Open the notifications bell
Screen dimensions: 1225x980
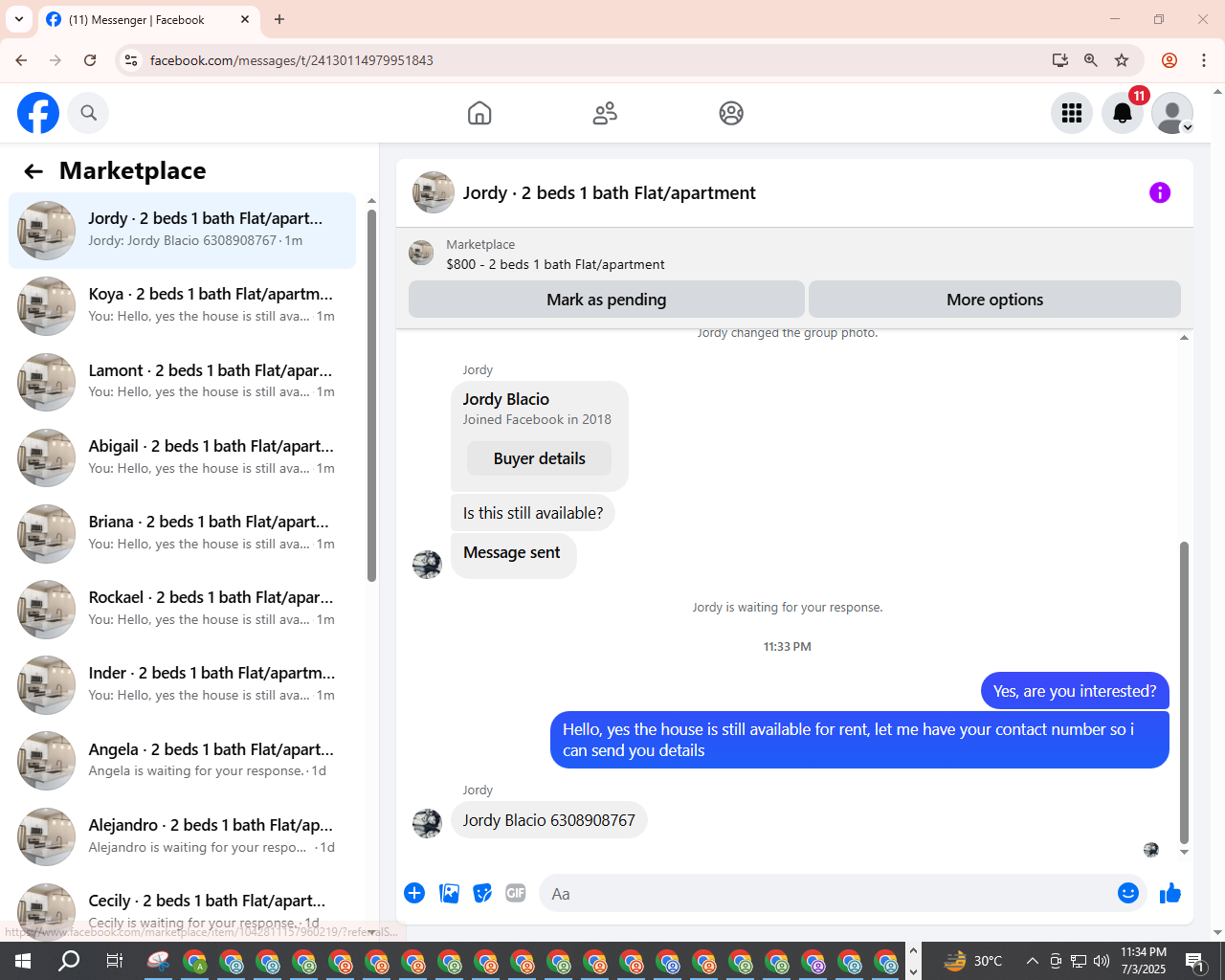click(1123, 113)
